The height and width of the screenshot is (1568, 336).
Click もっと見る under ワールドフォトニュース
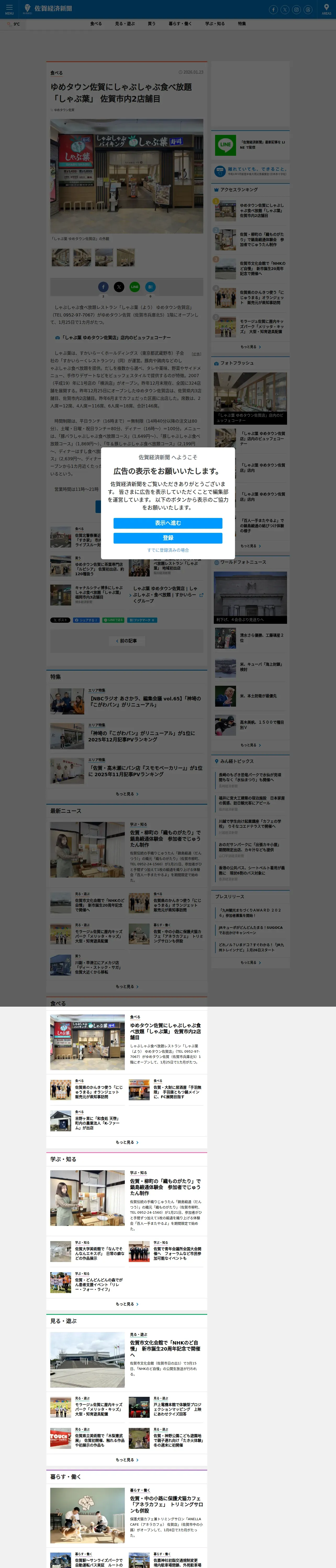pyautogui.click(x=251, y=745)
